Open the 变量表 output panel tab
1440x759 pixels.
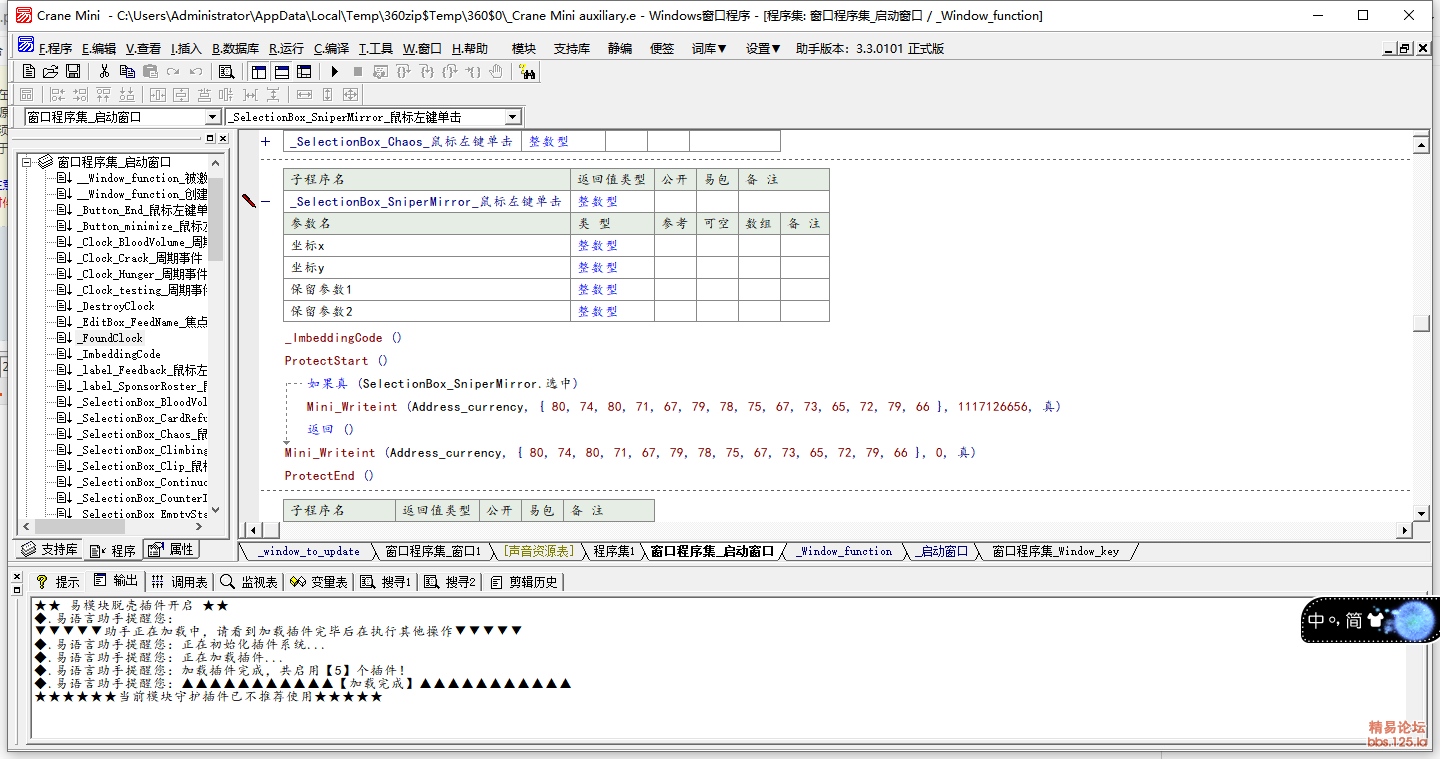coord(318,581)
